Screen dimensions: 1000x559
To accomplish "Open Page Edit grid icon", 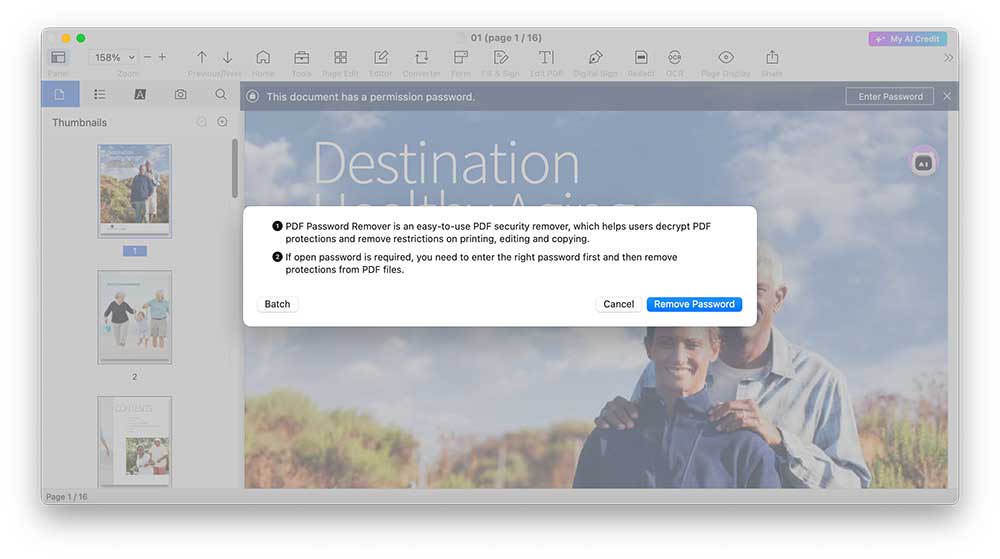I will coord(341,57).
